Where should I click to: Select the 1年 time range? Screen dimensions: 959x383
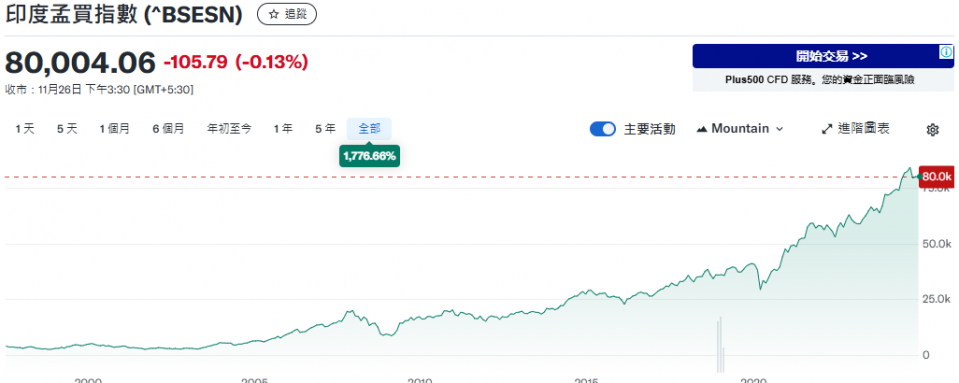coord(283,129)
